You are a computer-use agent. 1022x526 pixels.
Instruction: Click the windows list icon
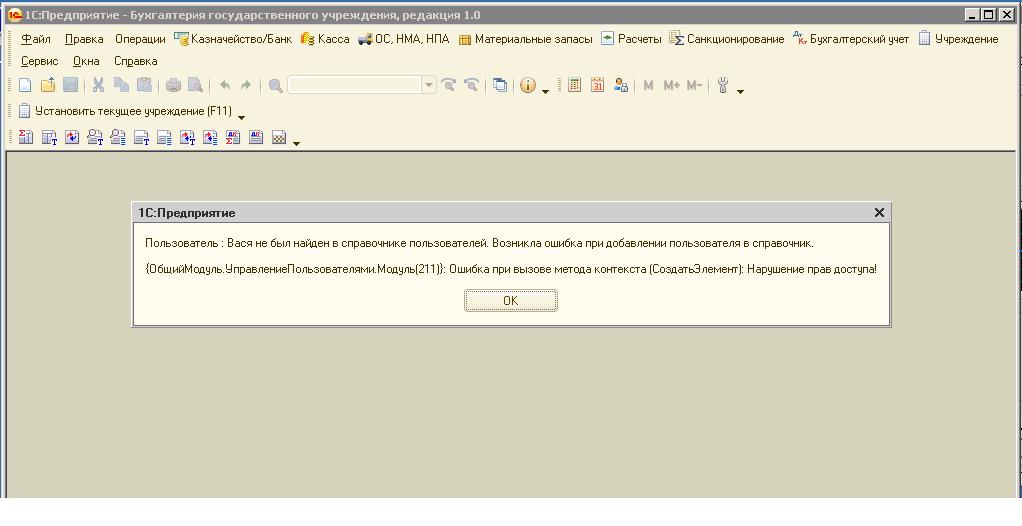[500, 85]
